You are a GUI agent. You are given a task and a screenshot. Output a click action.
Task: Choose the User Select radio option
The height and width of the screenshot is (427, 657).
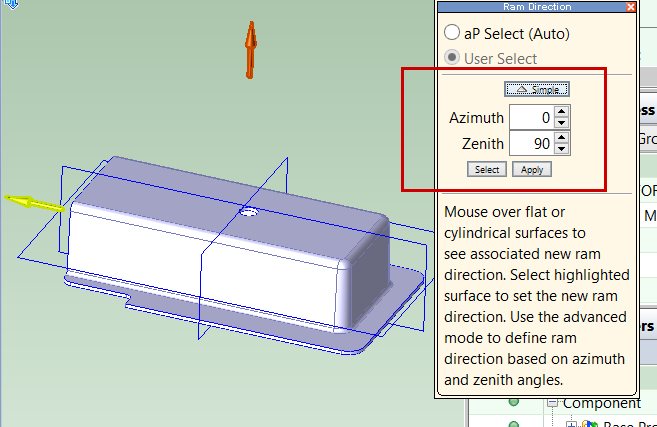[453, 58]
